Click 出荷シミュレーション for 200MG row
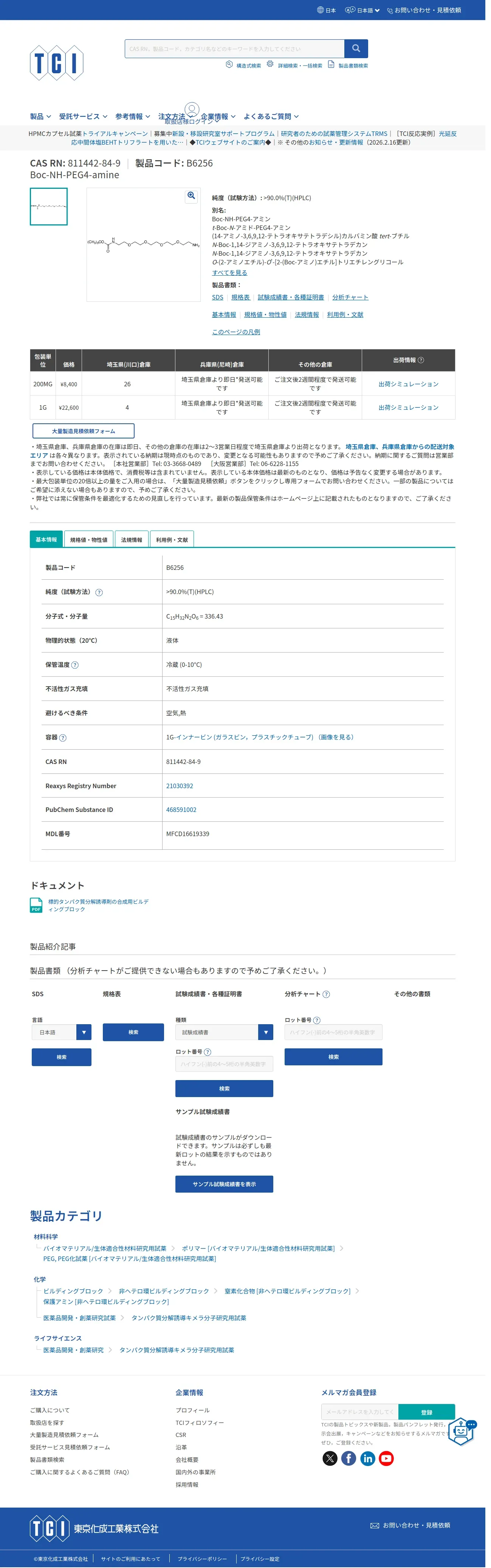Screen dimensions: 491x1568 (x=413, y=388)
